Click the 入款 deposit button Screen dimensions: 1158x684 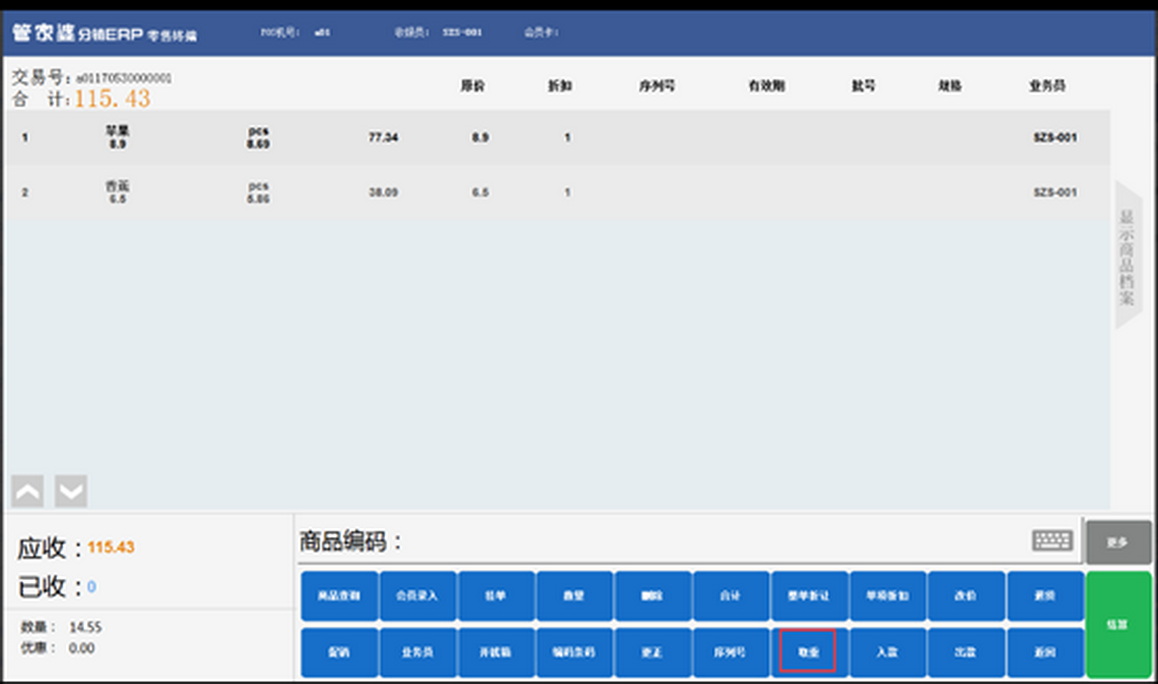pos(887,652)
